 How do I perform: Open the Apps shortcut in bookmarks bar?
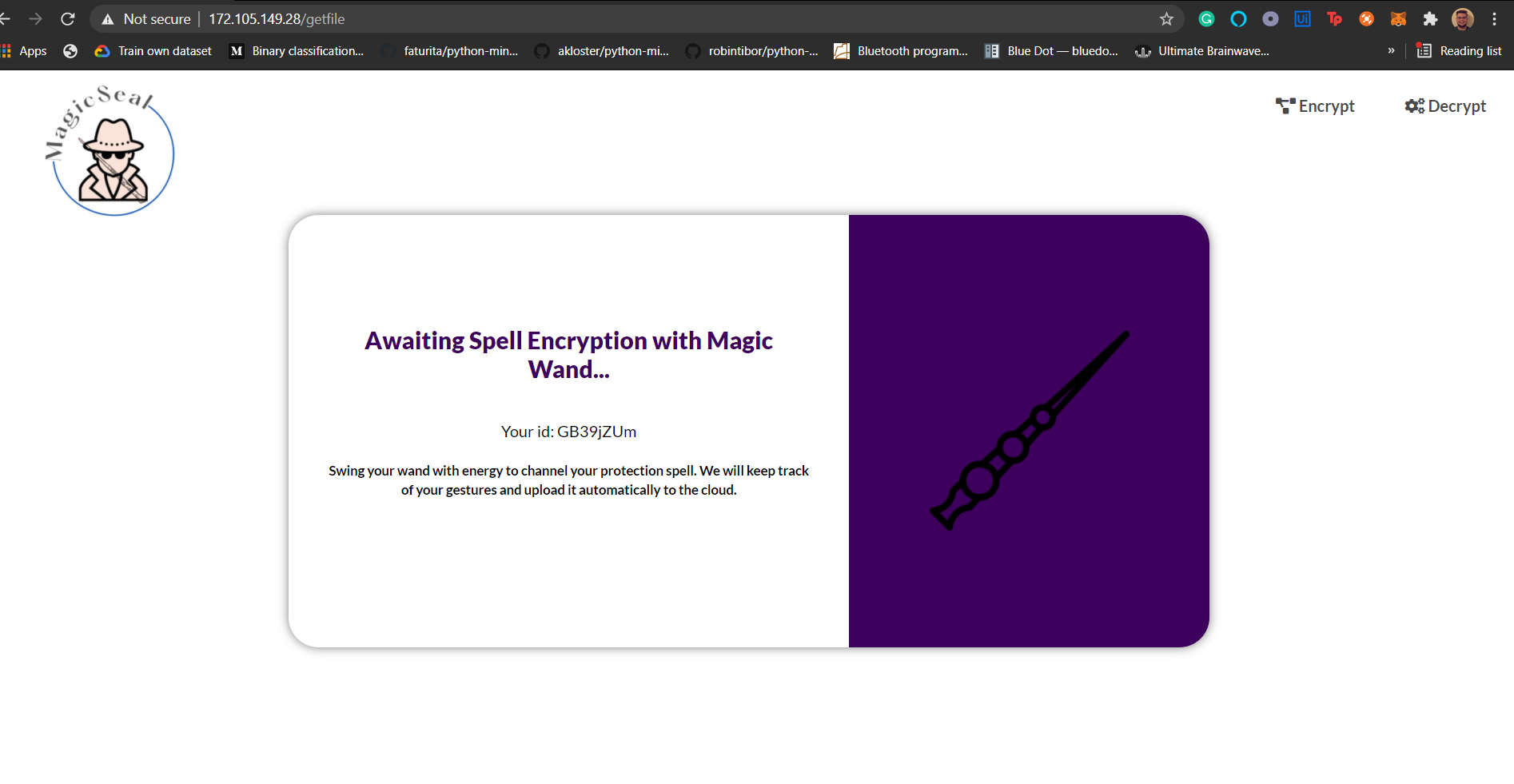(x=24, y=51)
